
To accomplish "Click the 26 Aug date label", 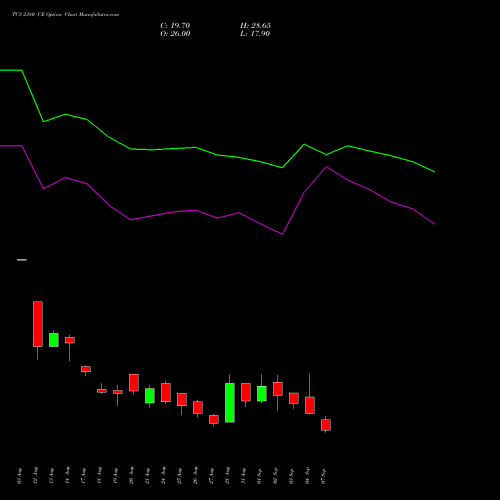I will point(195,476).
